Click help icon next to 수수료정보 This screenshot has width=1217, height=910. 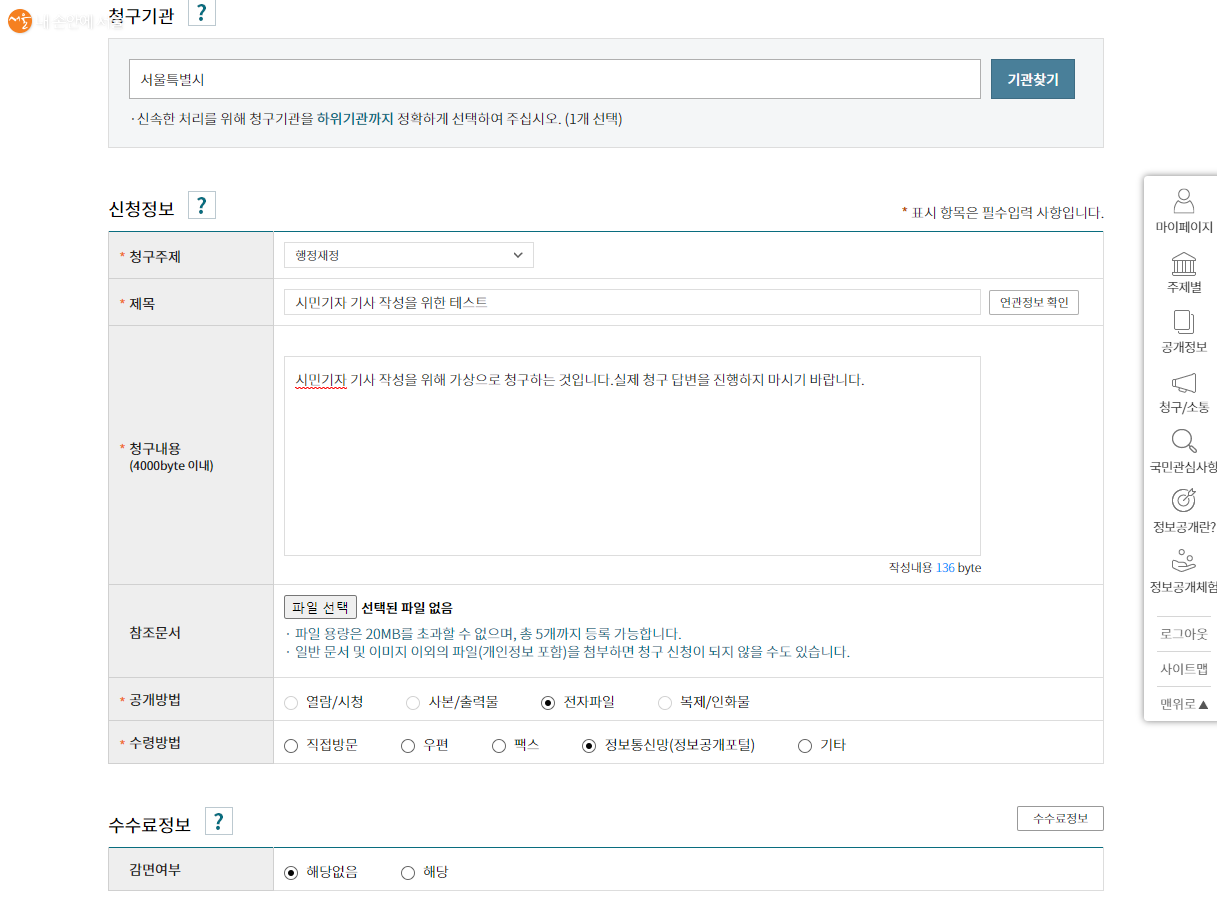pos(218,822)
